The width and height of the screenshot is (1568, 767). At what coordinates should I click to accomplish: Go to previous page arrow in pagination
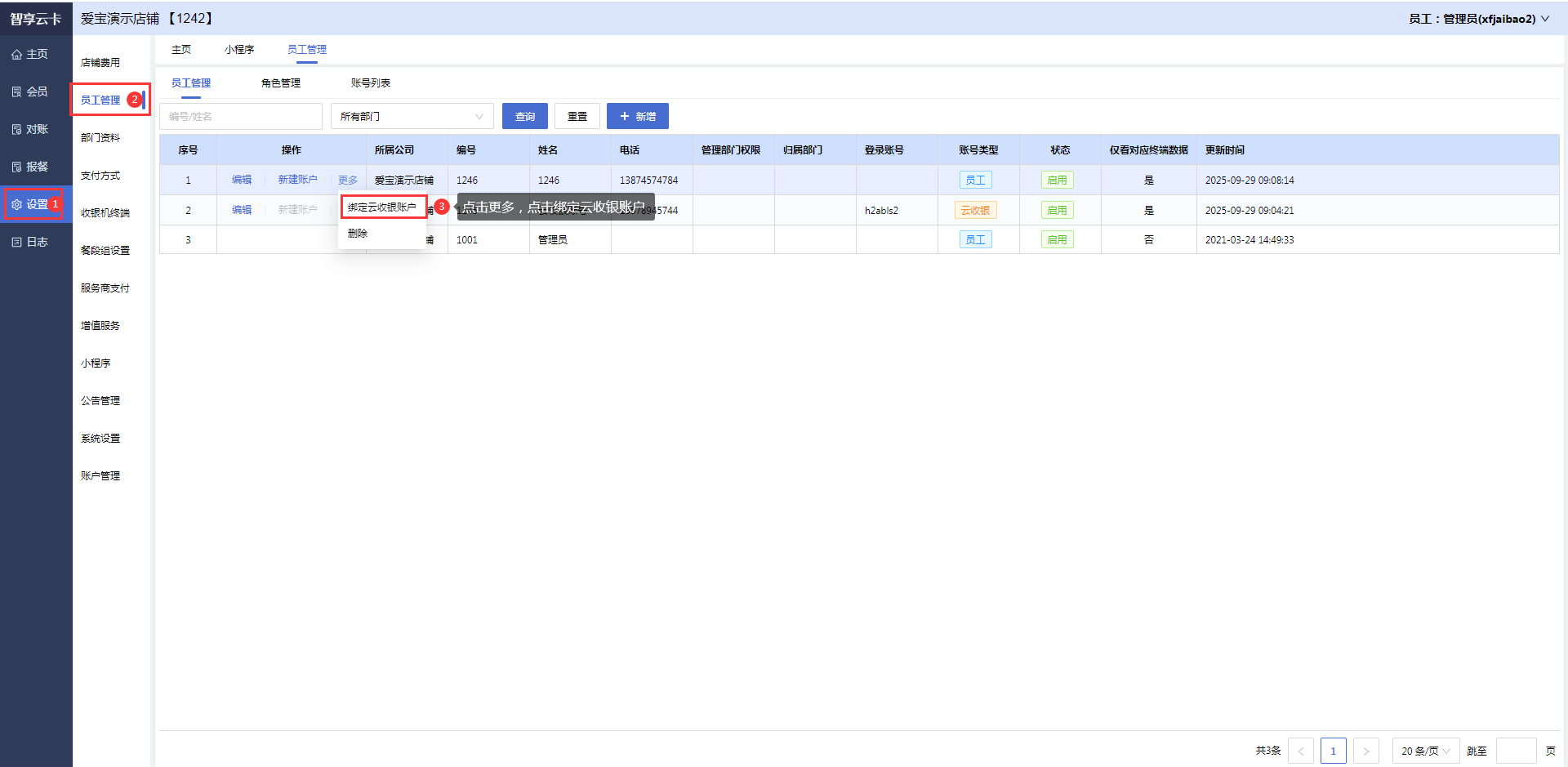(1301, 751)
